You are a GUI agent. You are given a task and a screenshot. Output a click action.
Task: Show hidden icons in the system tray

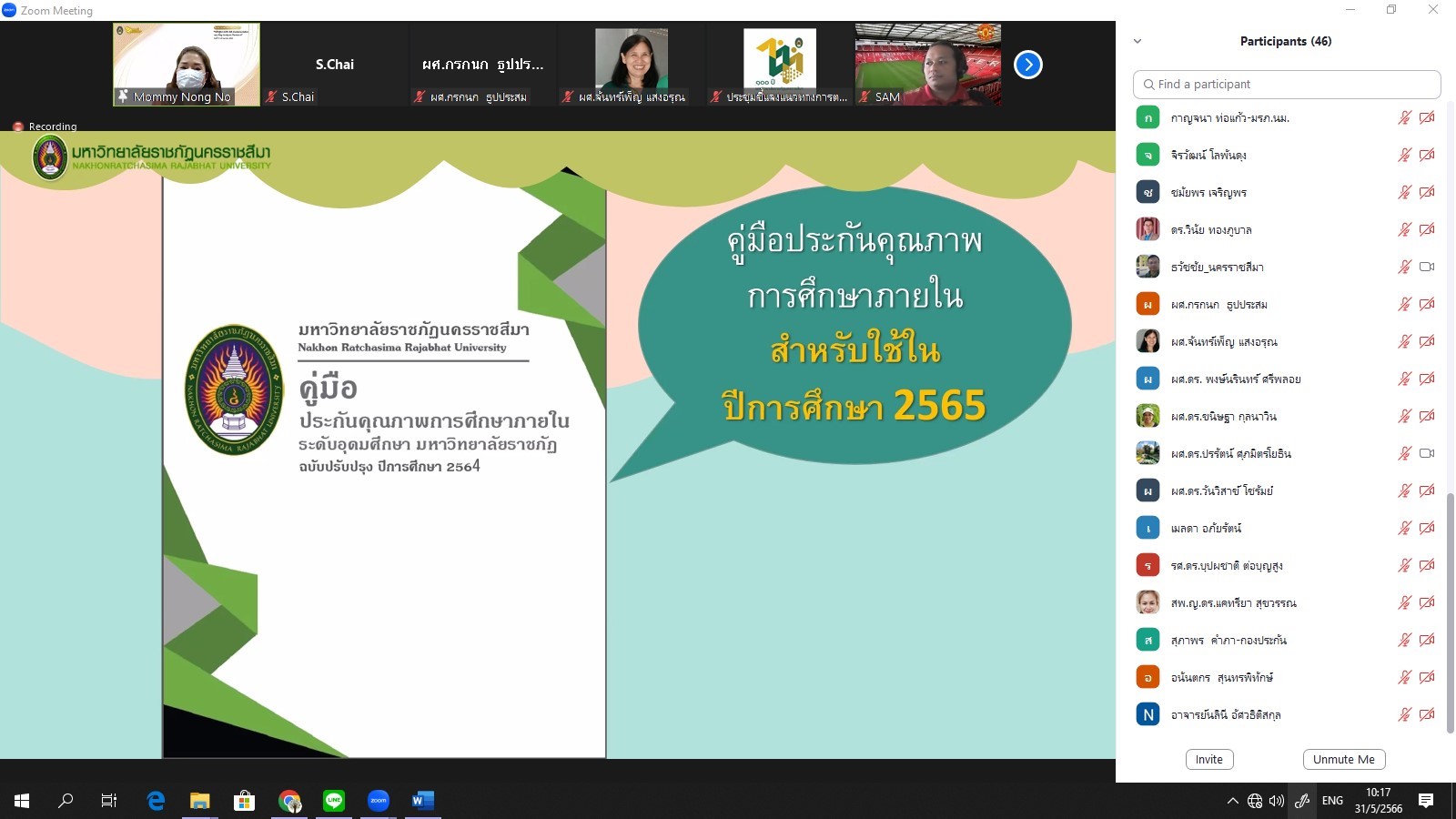[1232, 801]
